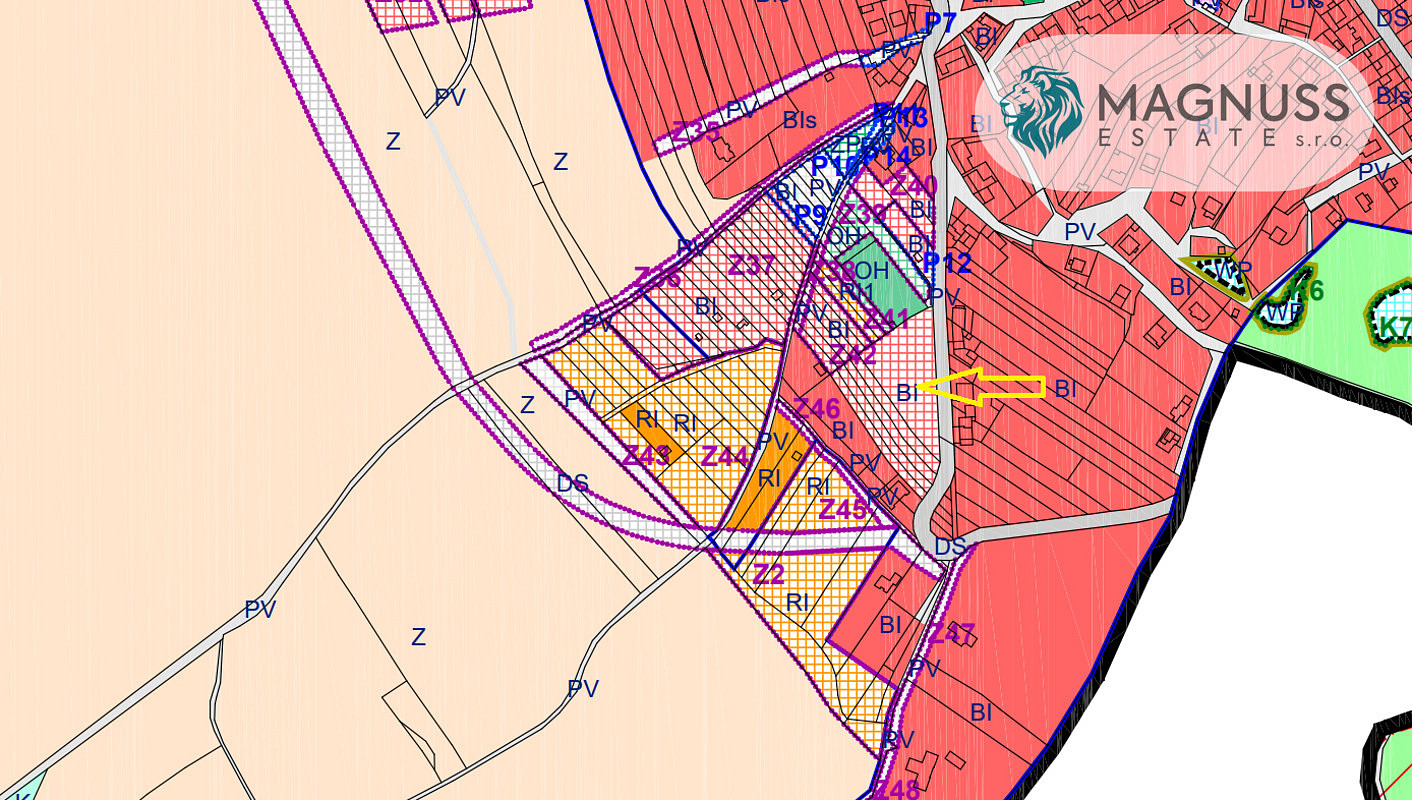Viewport: 1412px width, 800px height.
Task: Select the Z47 zone label
Action: point(952,633)
